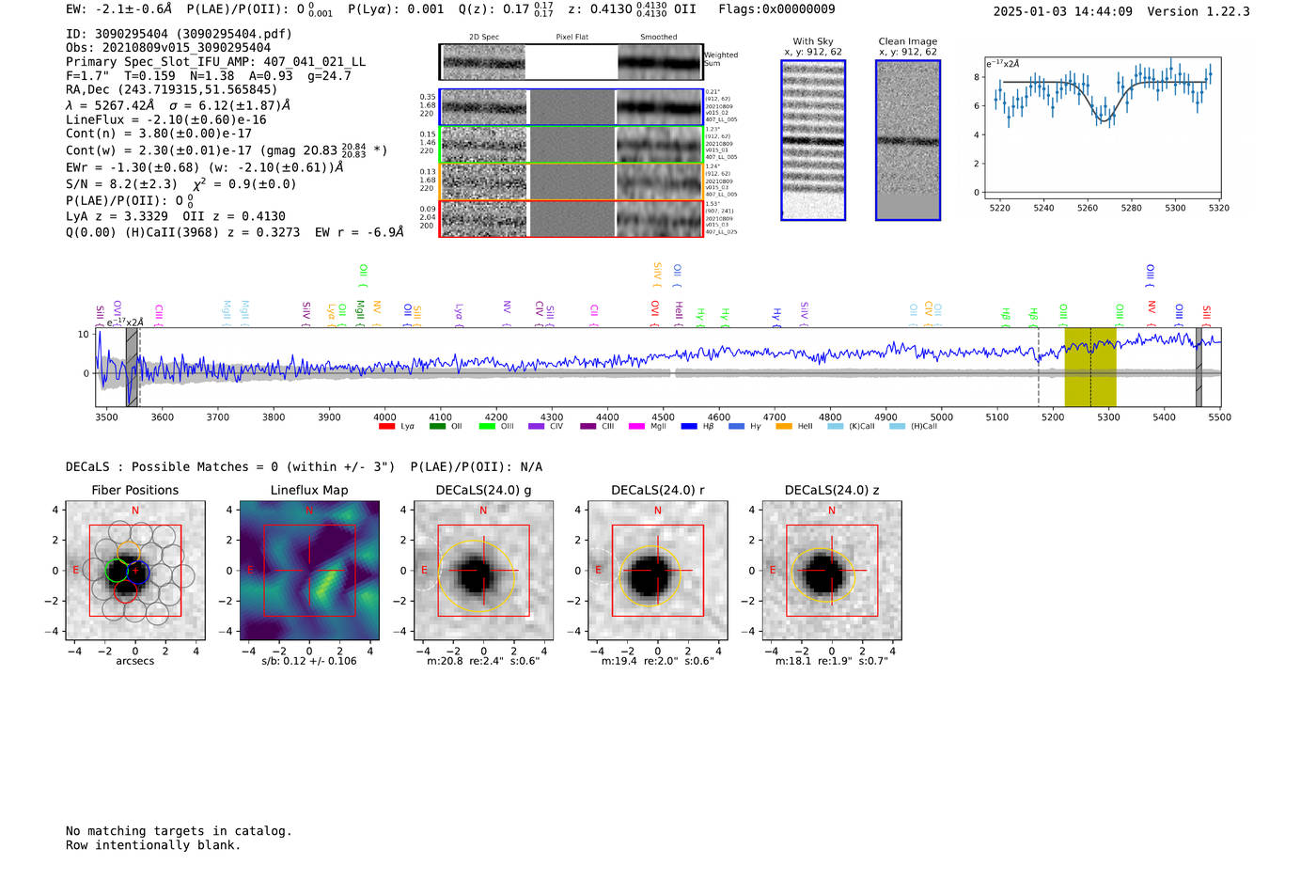The width and height of the screenshot is (1316, 896).
Task: Click the With Sky 2D image
Action: point(813,140)
